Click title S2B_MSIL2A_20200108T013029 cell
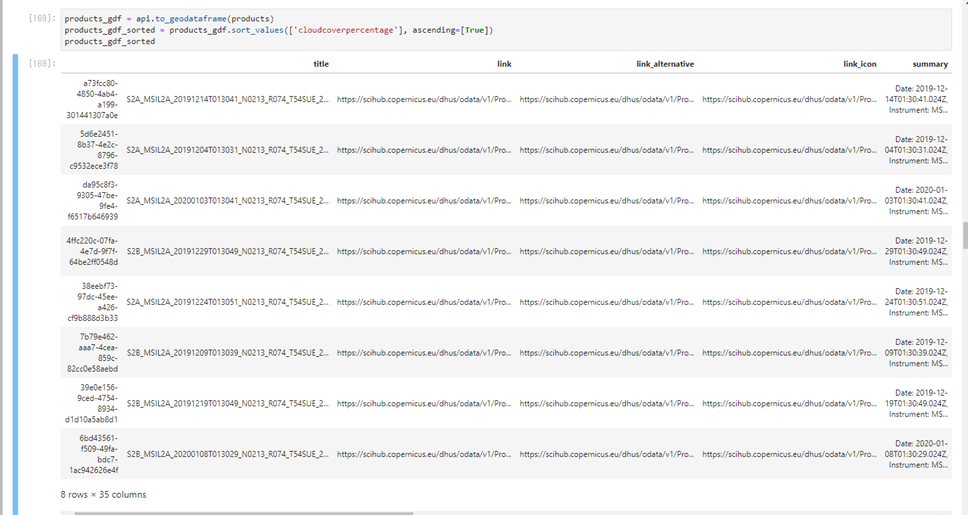This screenshot has width=968, height=515. click(228, 453)
